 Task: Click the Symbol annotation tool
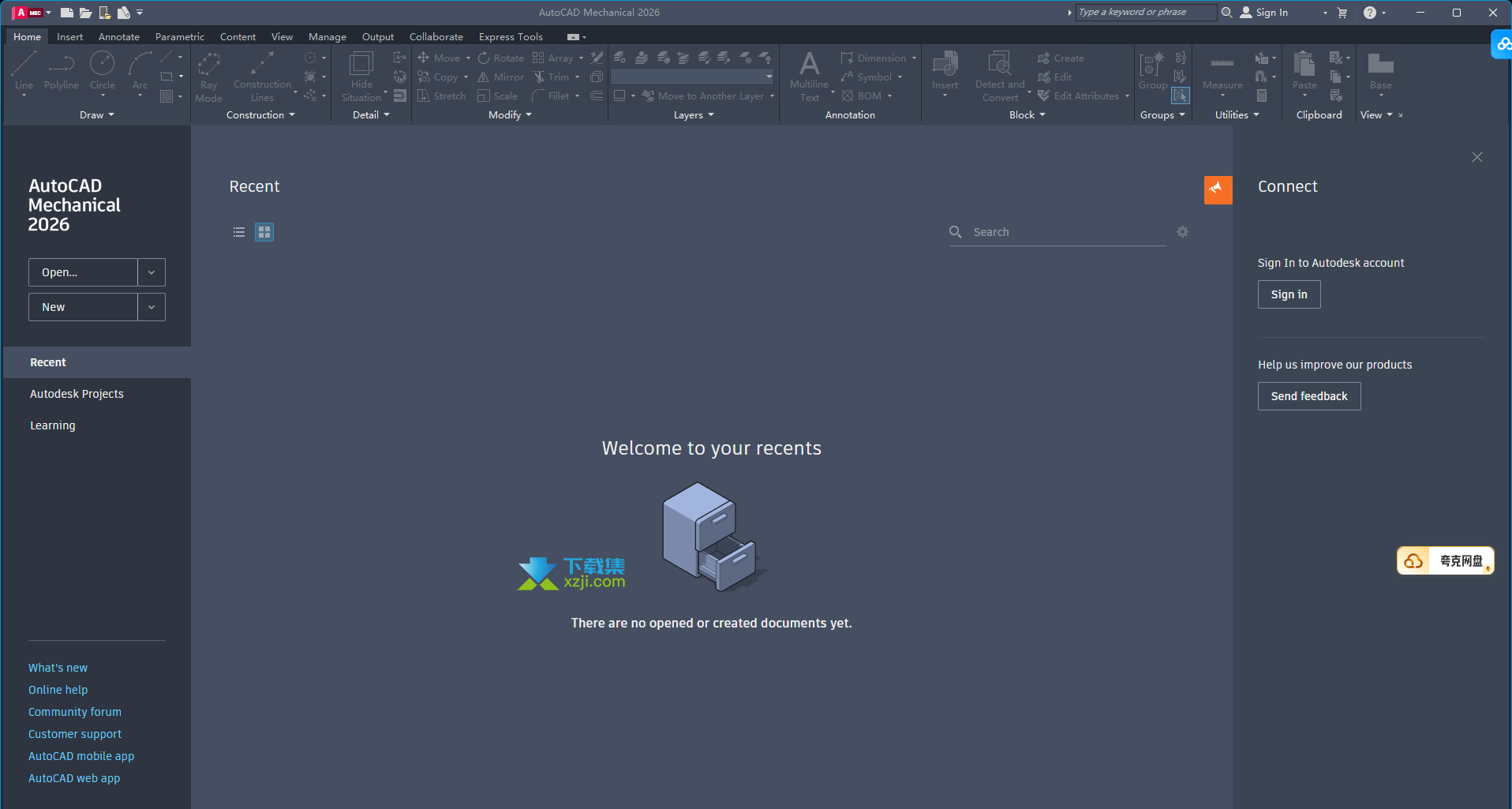866,77
